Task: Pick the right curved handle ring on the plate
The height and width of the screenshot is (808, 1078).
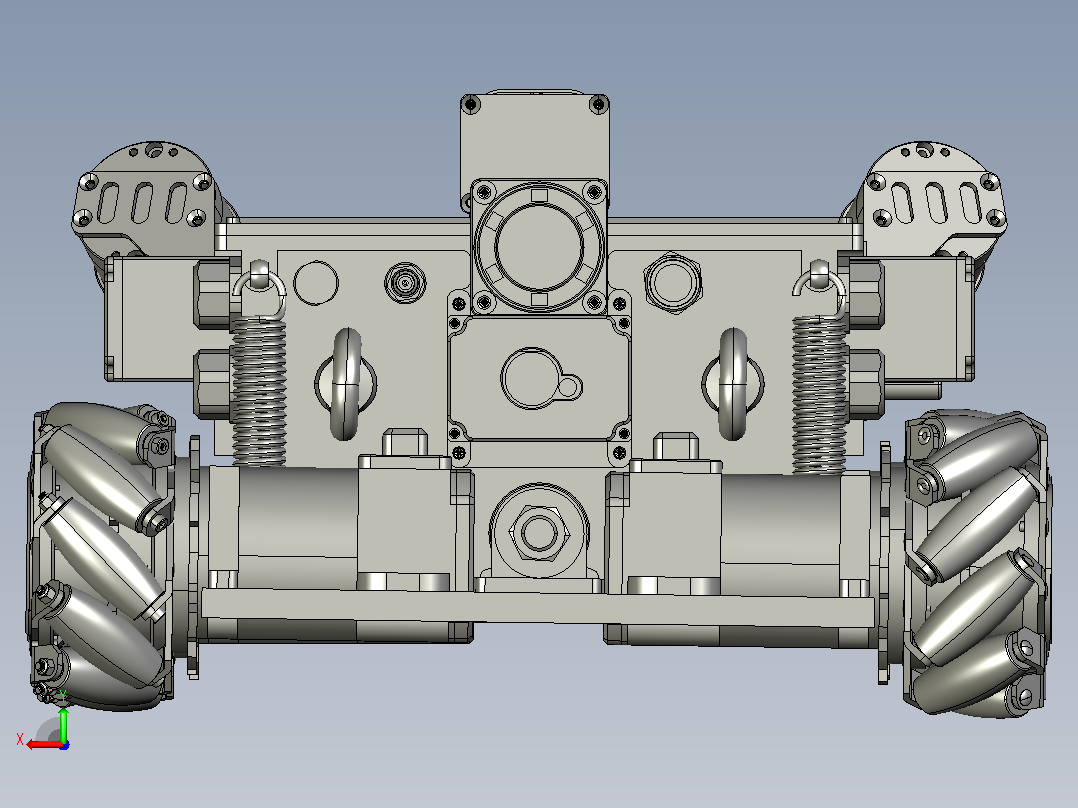Action: (x=733, y=384)
